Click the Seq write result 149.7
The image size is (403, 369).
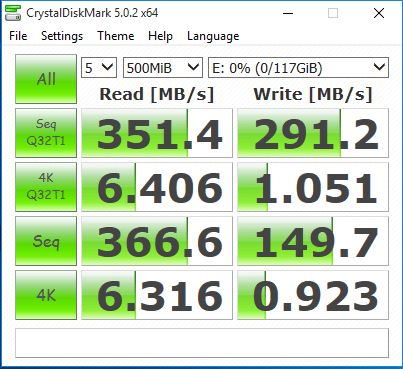(x=313, y=241)
